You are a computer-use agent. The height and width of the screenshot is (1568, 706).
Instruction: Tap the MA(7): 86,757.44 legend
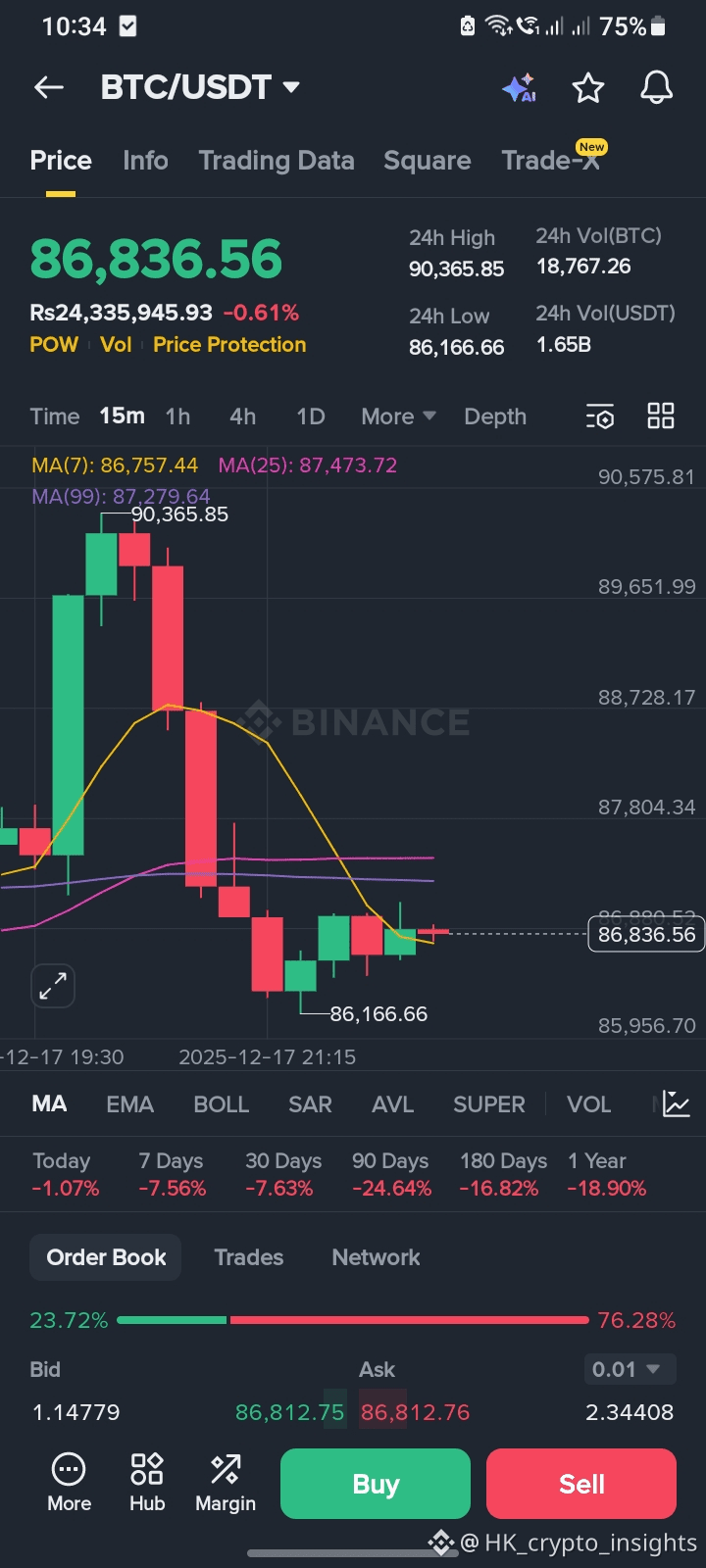115,465
